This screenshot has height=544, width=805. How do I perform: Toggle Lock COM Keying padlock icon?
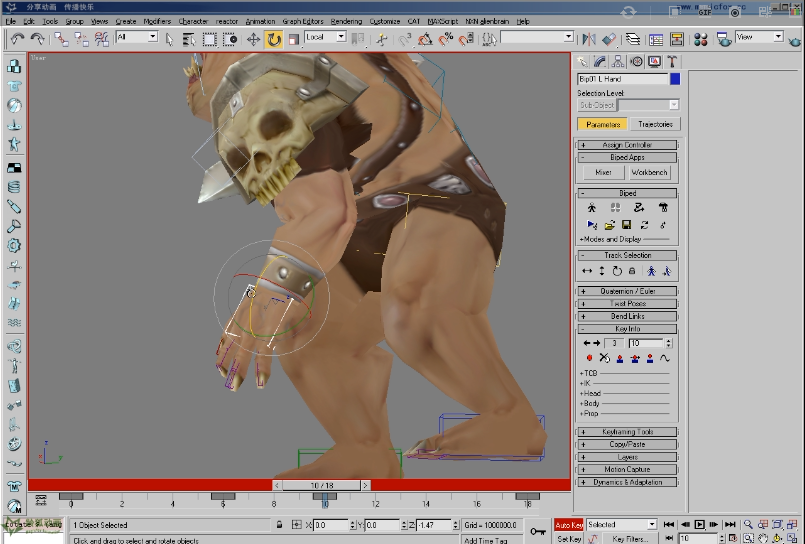[632, 271]
